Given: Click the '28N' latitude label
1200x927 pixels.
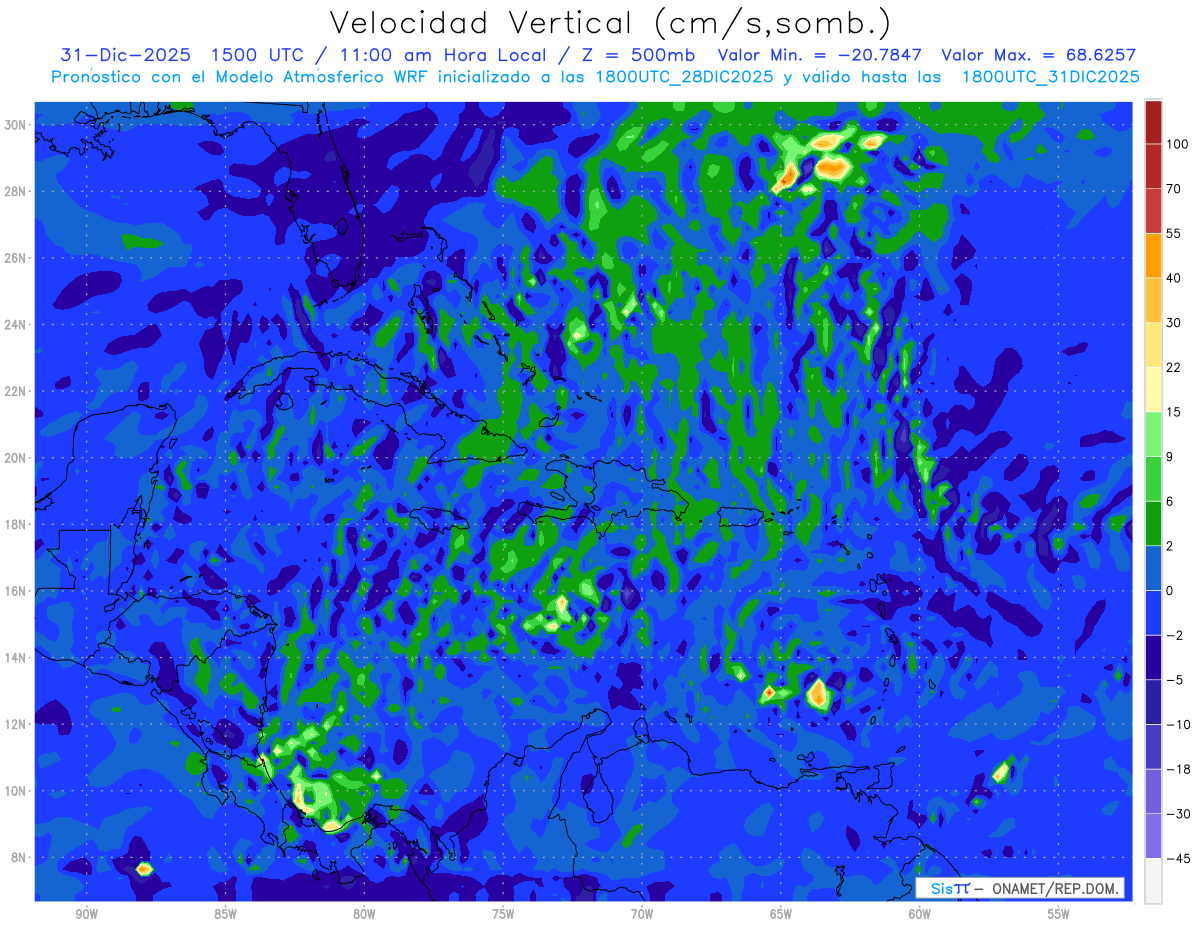Looking at the screenshot, I should tap(17, 191).
